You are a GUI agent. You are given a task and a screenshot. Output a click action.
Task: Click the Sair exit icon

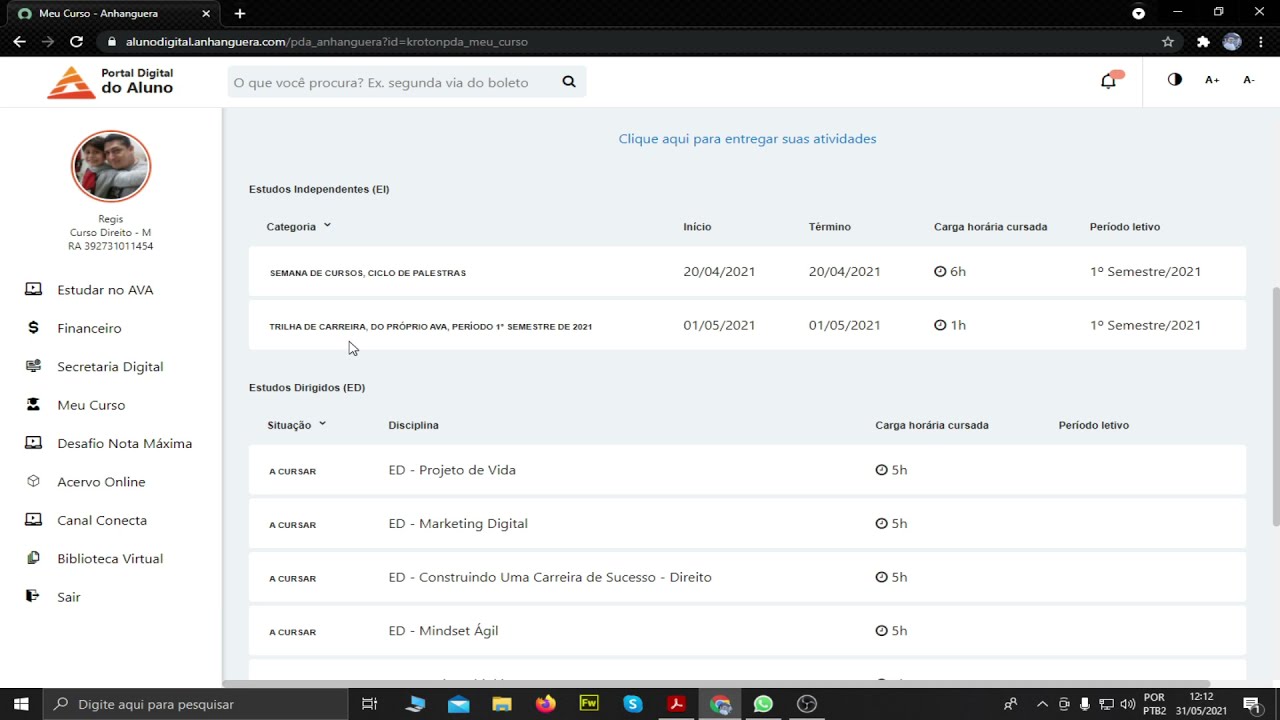pos(33,596)
